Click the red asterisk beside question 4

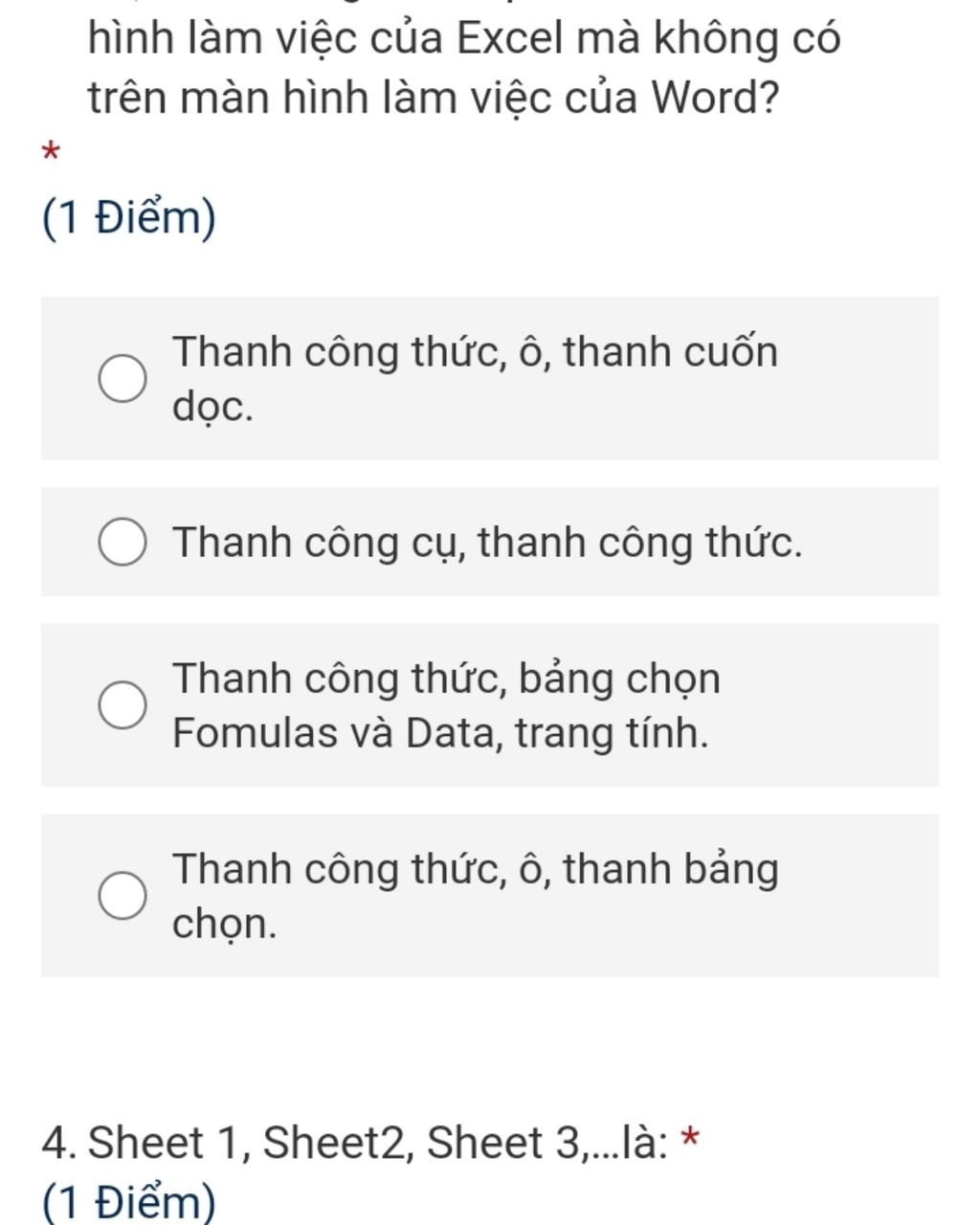690,1139
